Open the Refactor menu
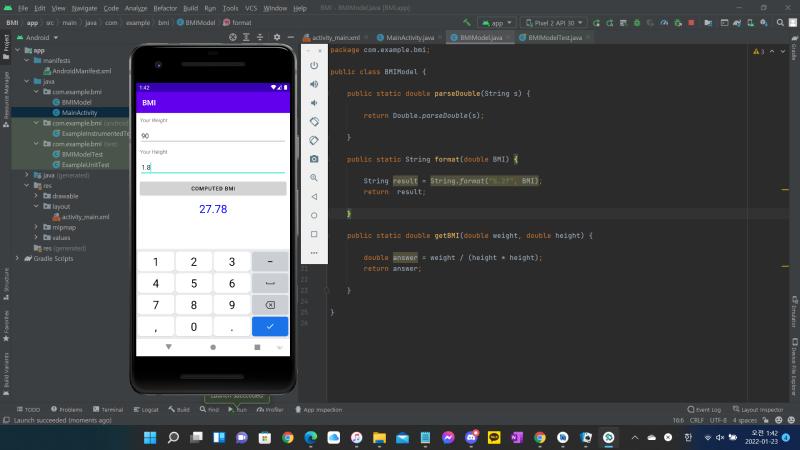Screen dimensions: 800x450 coord(165,8)
